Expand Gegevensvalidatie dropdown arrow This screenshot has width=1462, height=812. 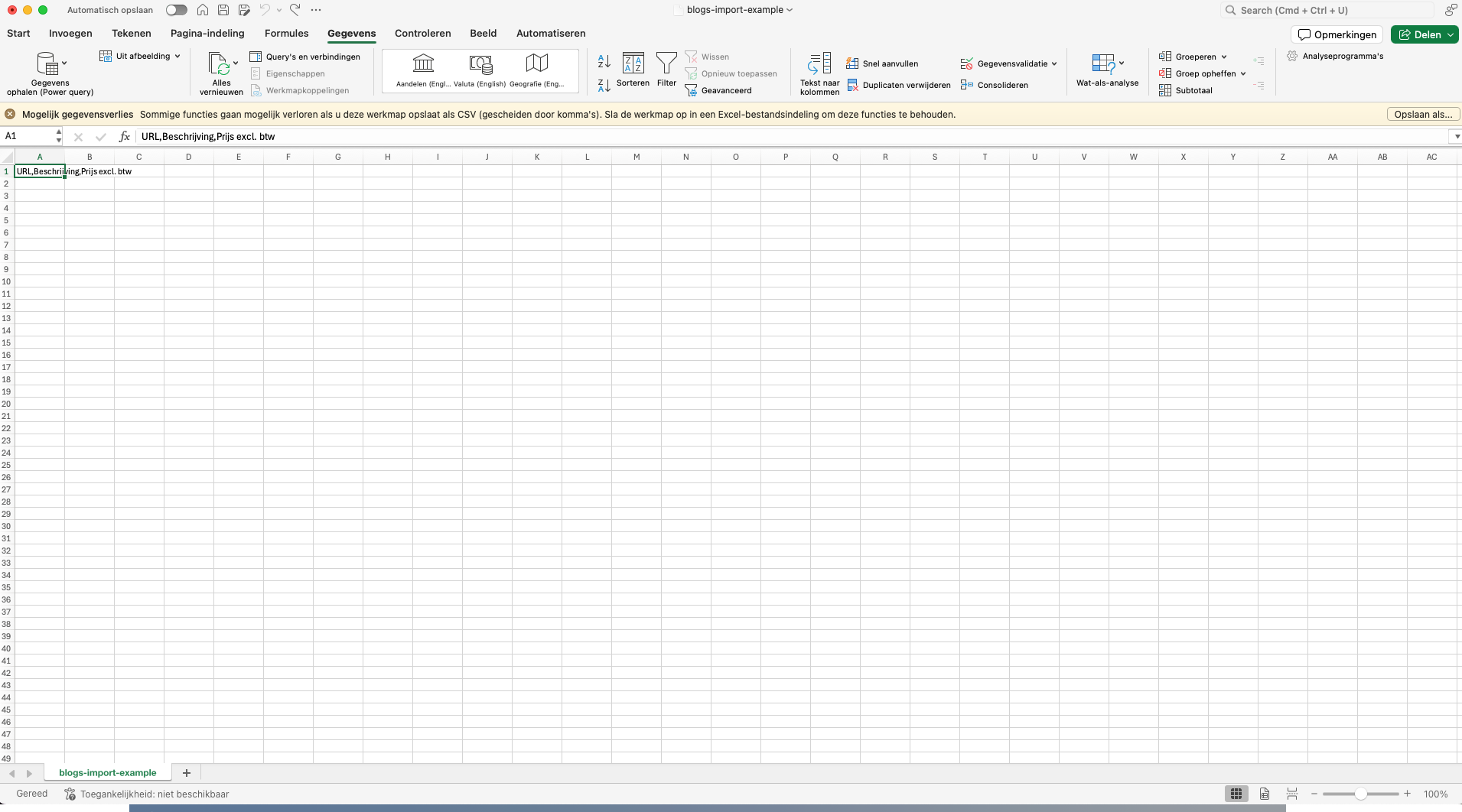pos(1054,64)
